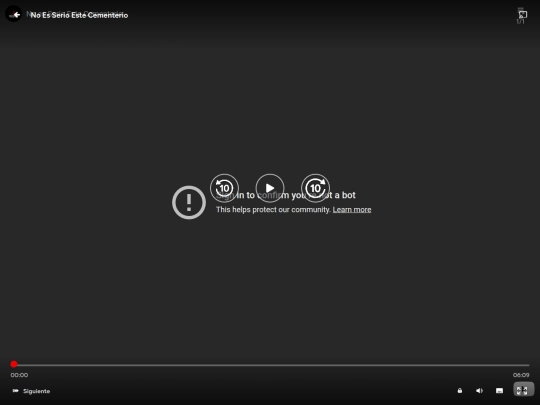Click the exclamation warning icon
This screenshot has width=540, height=405.
pyautogui.click(x=189, y=202)
